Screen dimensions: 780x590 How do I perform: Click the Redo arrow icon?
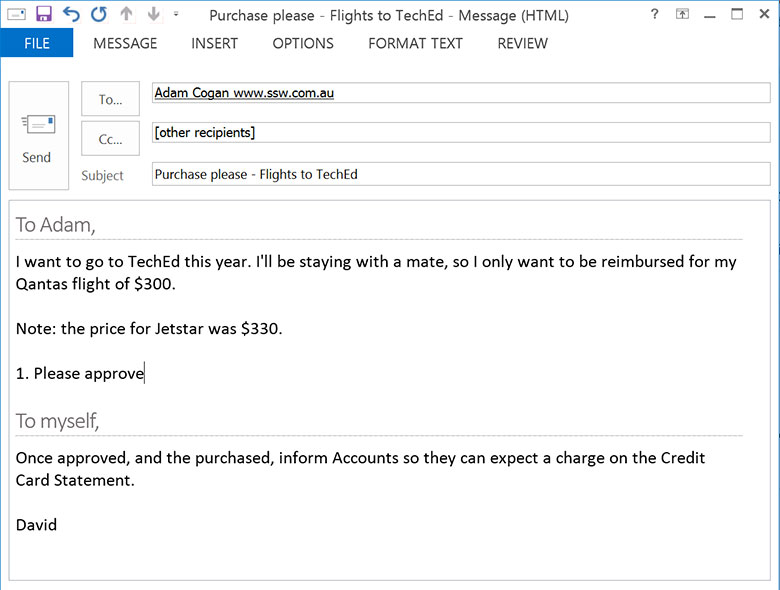click(x=98, y=14)
